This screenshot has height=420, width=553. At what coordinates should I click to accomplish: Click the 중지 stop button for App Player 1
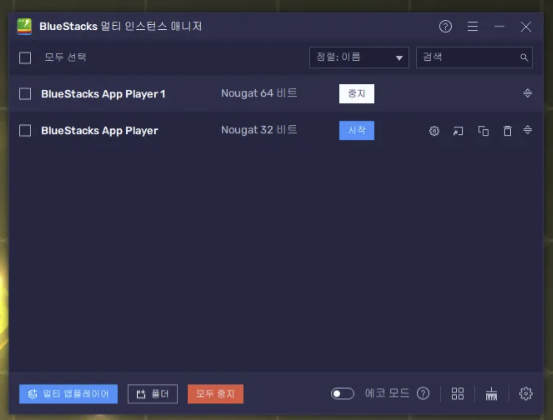357,93
